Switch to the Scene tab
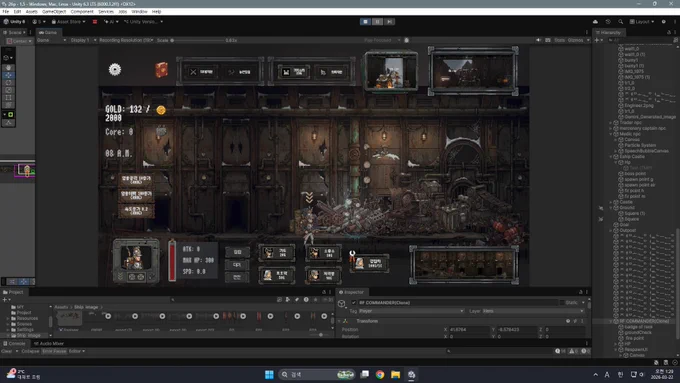Viewport: 680px width, 383px height. [x=14, y=33]
